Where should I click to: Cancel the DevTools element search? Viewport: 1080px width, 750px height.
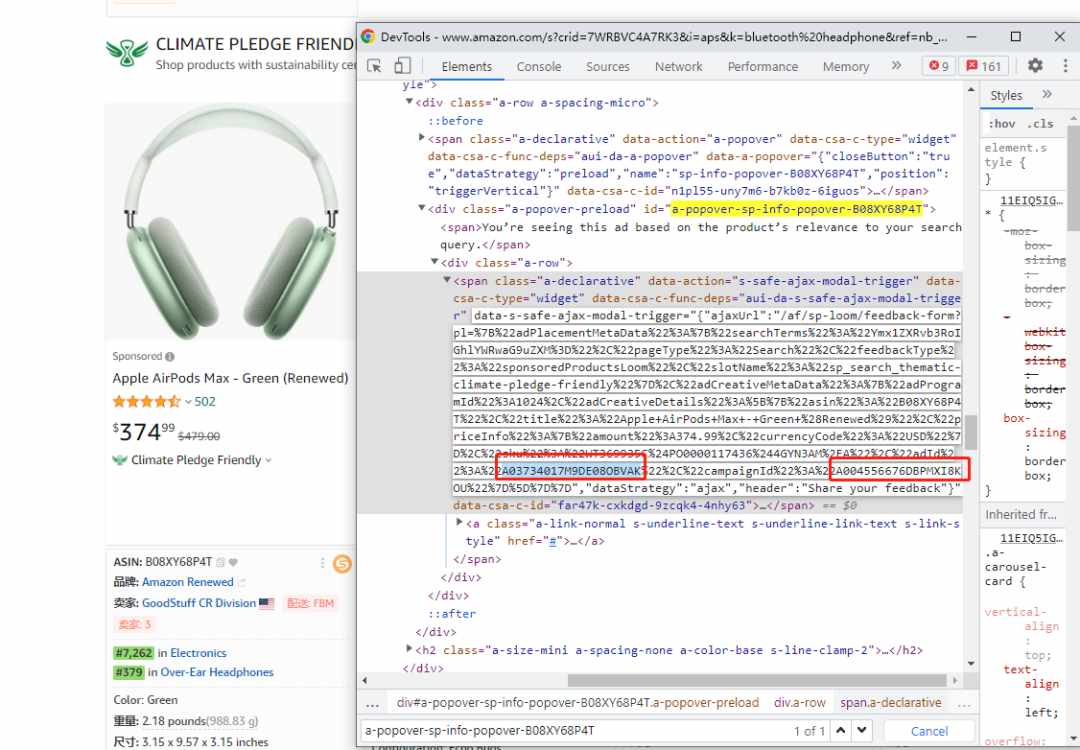(x=929, y=731)
